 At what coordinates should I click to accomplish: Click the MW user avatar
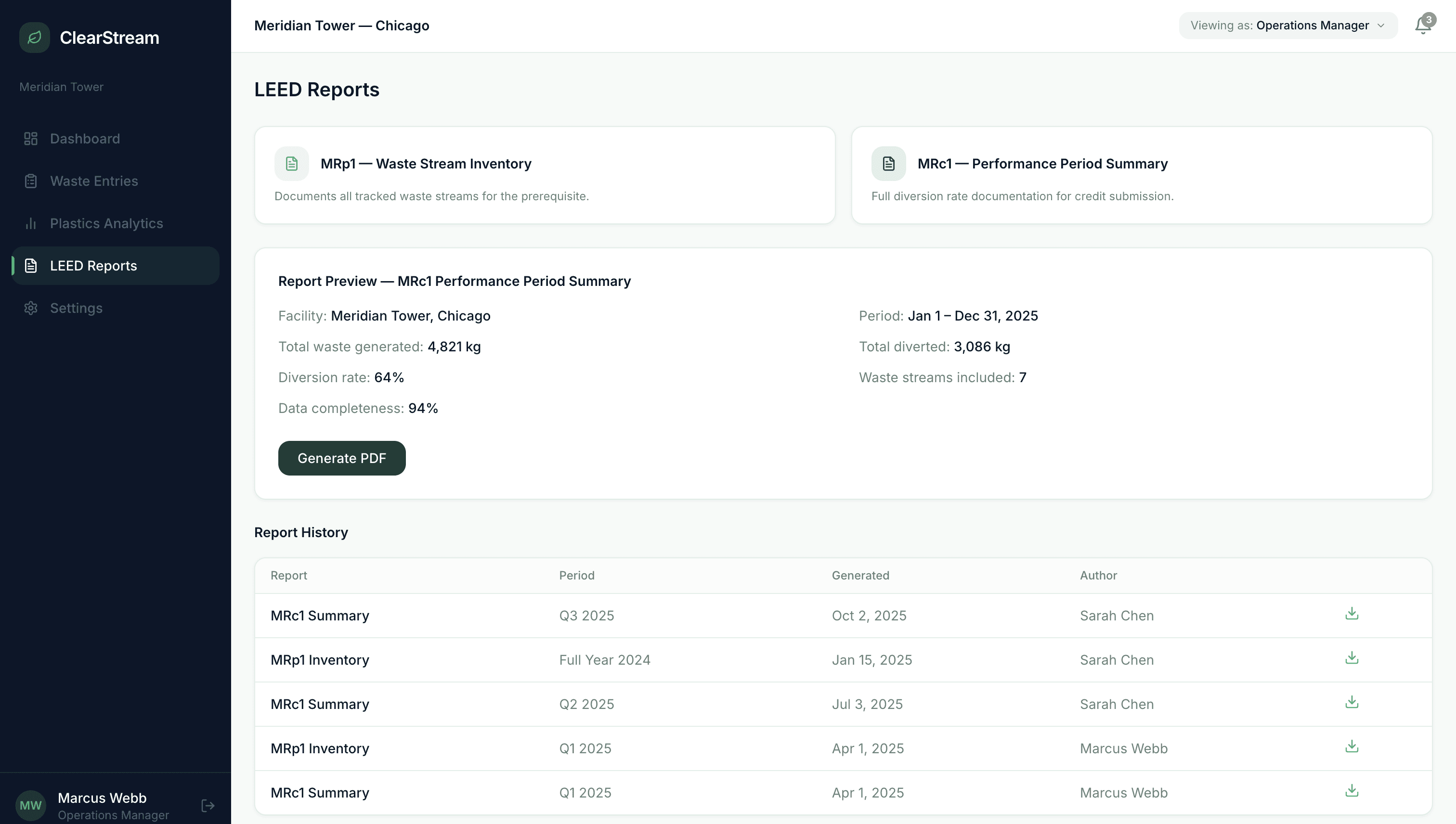pos(30,805)
